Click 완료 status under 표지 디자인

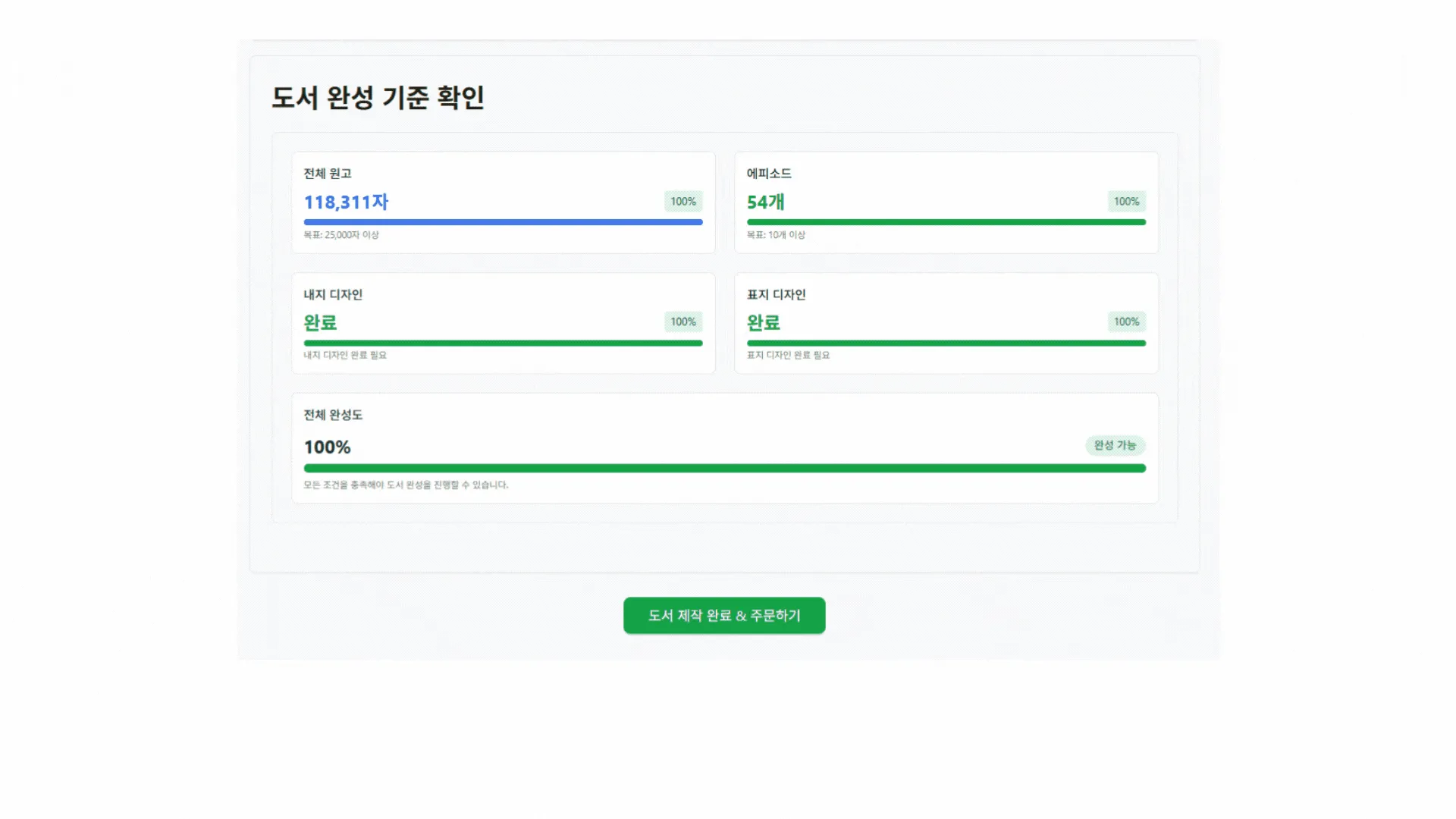(764, 322)
